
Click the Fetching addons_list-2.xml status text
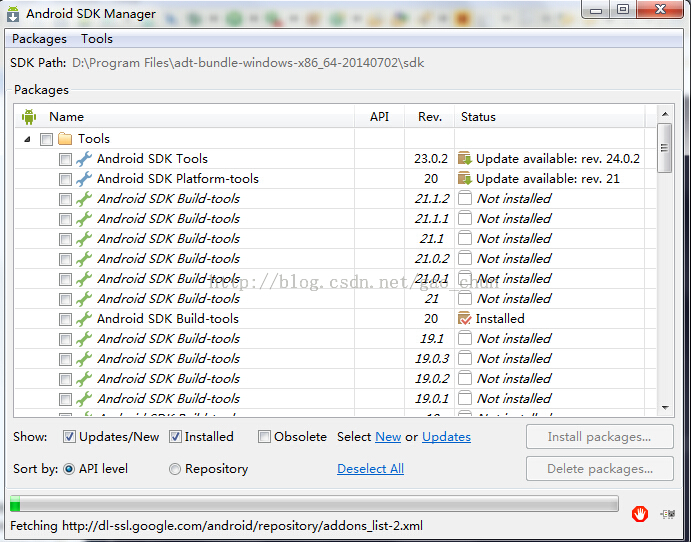(216, 526)
